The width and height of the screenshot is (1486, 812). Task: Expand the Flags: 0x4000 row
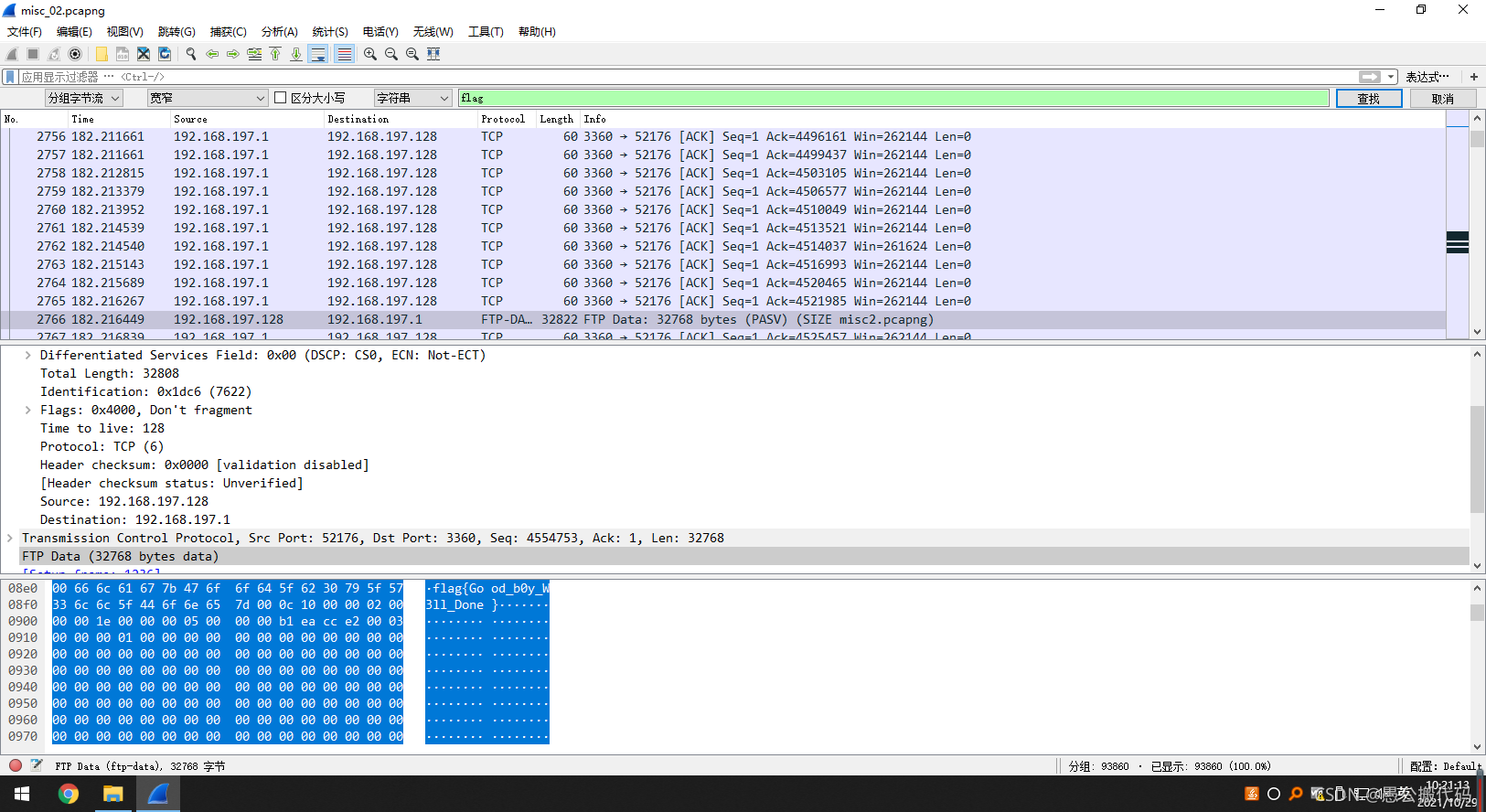click(x=27, y=410)
